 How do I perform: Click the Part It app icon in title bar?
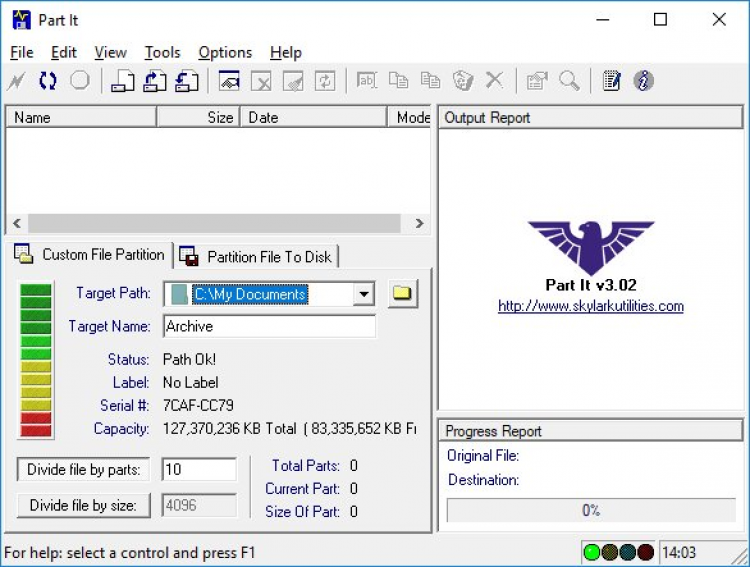coord(21,20)
